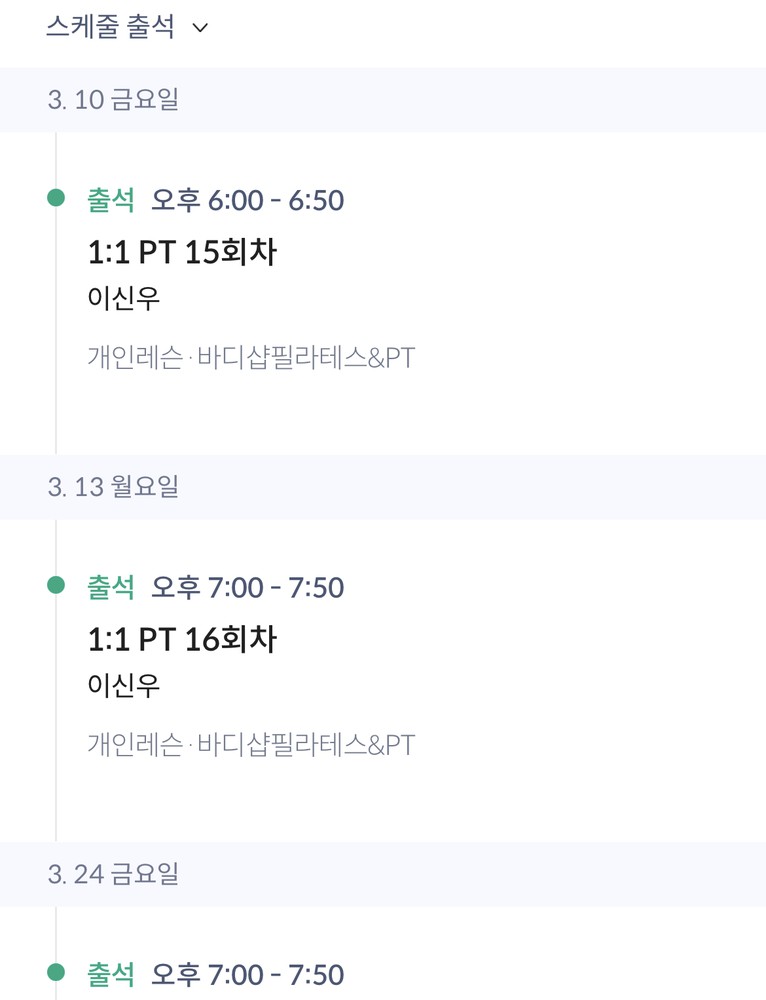Select trainer 이신우 under 15회차
Viewport: 766px width, 1000px height.
[x=124, y=298]
